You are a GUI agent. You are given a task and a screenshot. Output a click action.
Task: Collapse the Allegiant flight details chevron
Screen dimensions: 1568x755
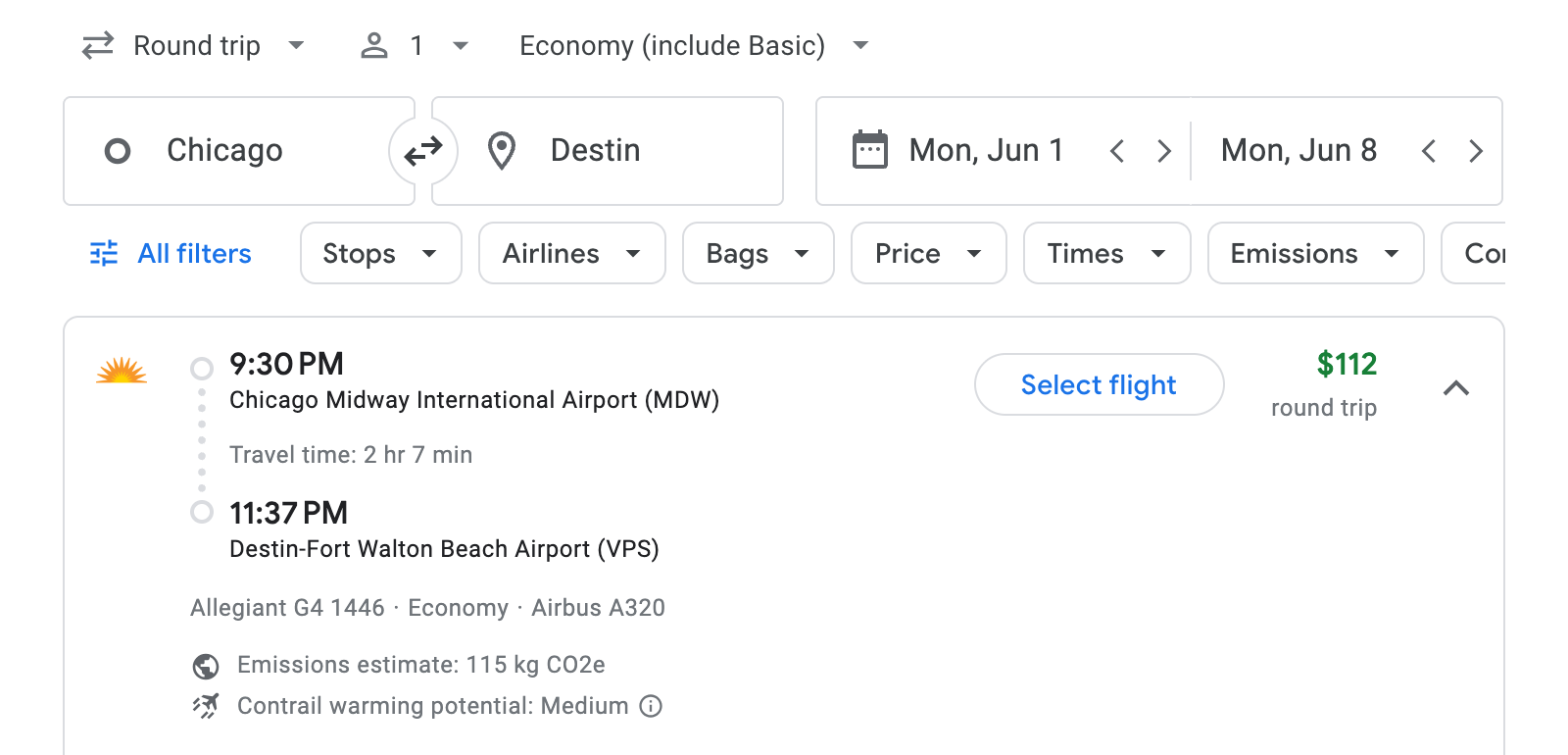coord(1457,388)
